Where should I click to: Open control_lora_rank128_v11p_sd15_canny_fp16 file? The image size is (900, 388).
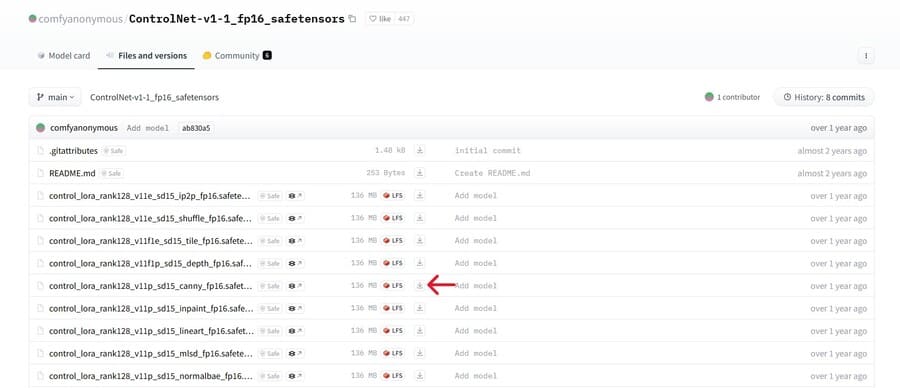point(150,286)
